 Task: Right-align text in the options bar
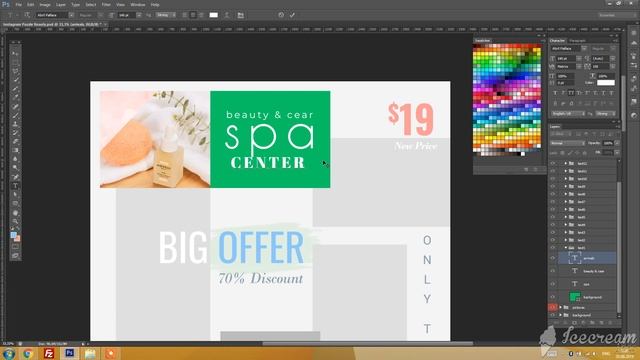pyautogui.click(x=201, y=15)
